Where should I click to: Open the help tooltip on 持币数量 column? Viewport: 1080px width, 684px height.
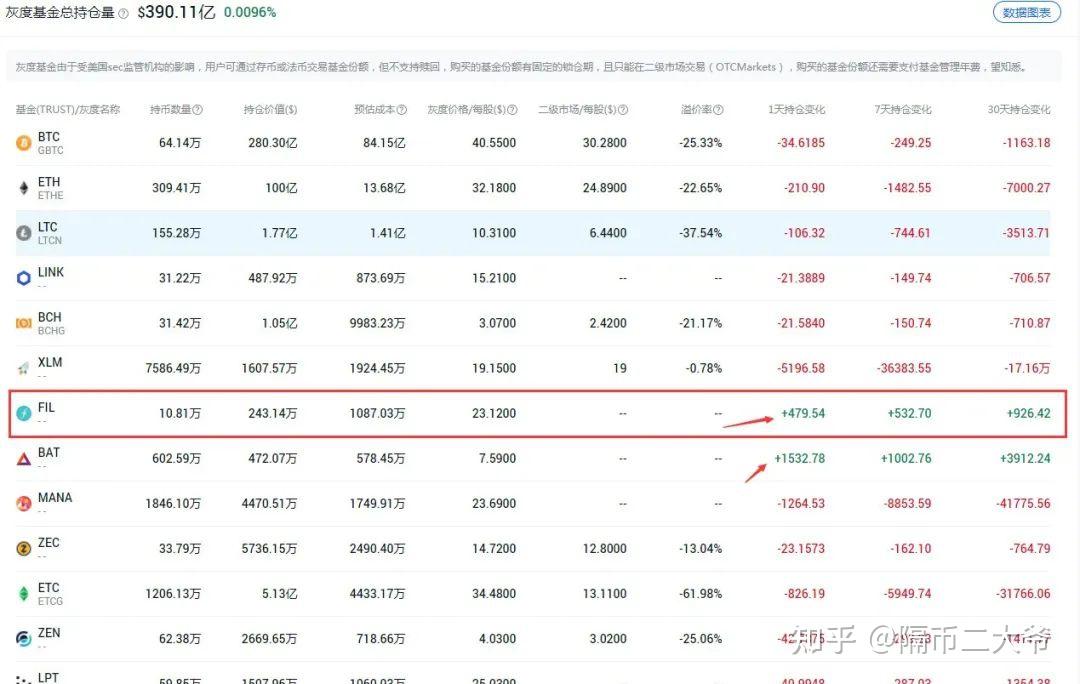click(x=197, y=110)
